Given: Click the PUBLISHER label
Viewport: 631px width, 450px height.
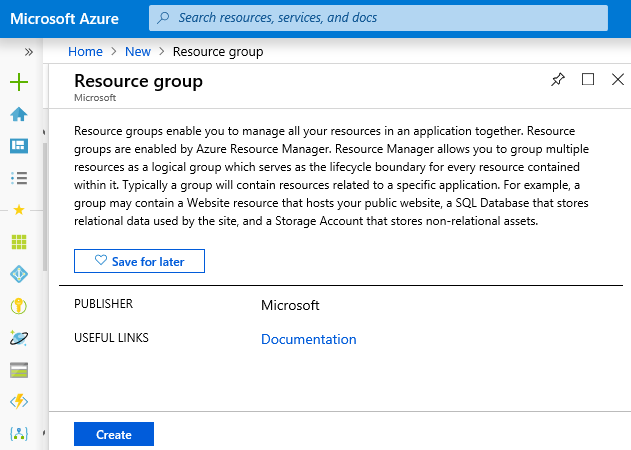Looking at the screenshot, I should [x=103, y=304].
